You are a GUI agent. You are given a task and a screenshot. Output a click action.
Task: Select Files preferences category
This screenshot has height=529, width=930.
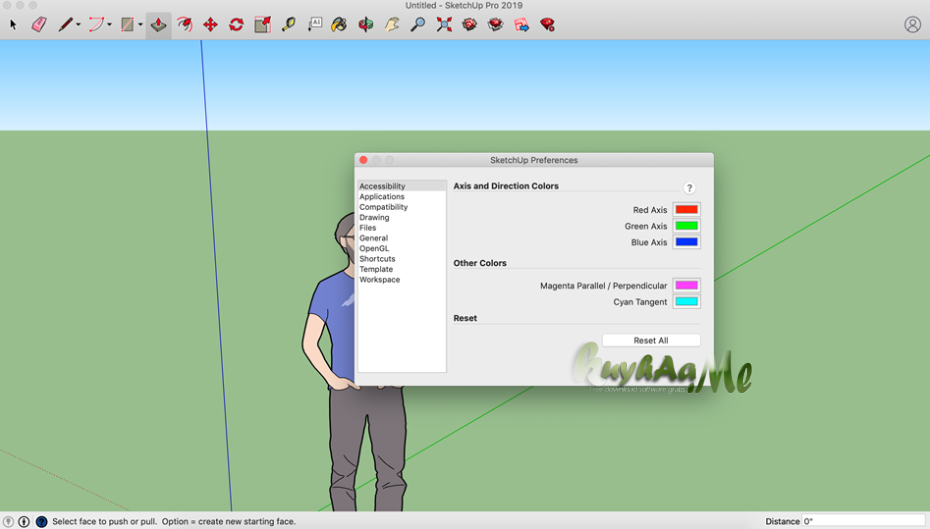tap(402, 228)
